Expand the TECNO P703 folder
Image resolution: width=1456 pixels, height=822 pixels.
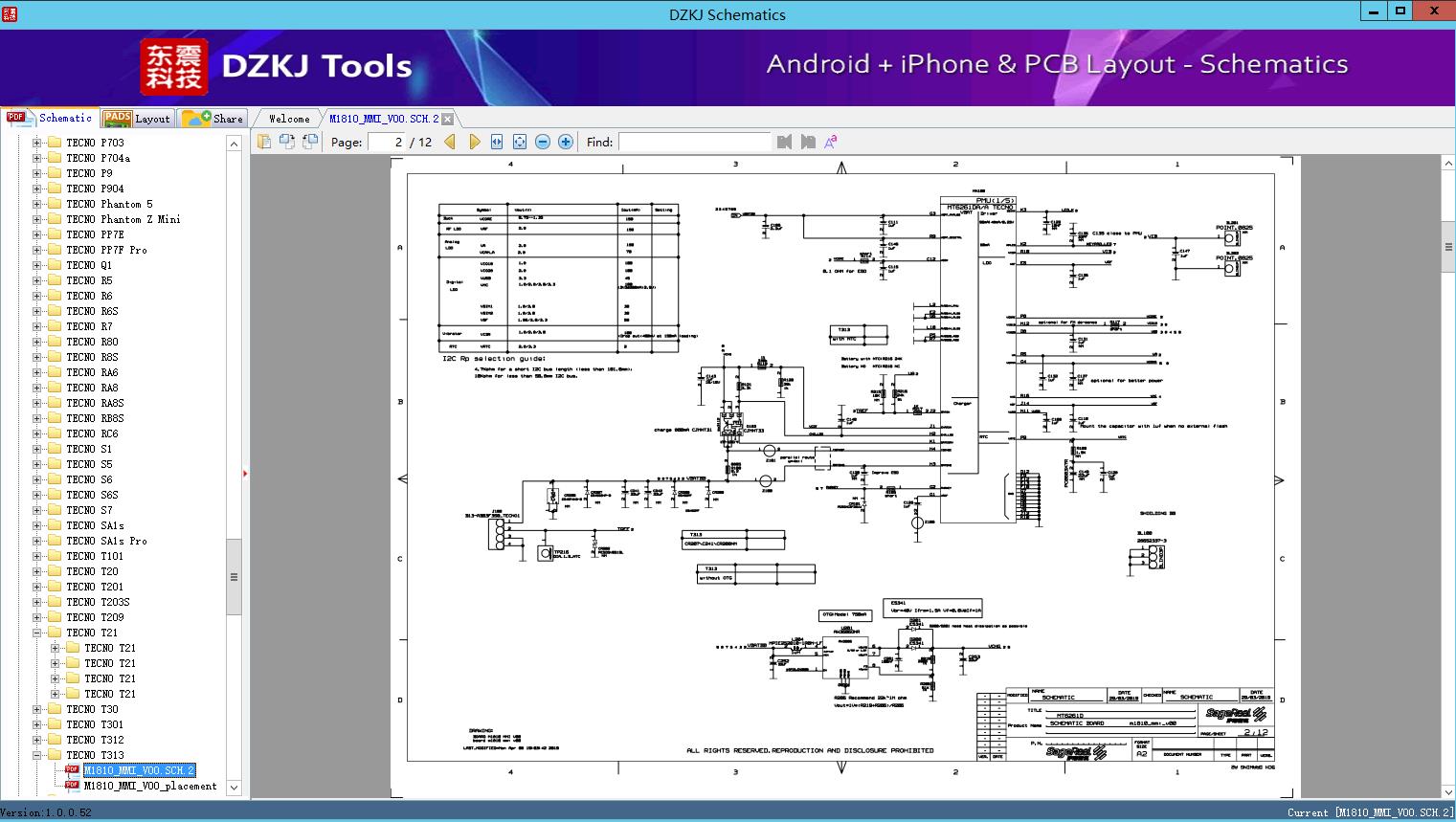coord(37,143)
